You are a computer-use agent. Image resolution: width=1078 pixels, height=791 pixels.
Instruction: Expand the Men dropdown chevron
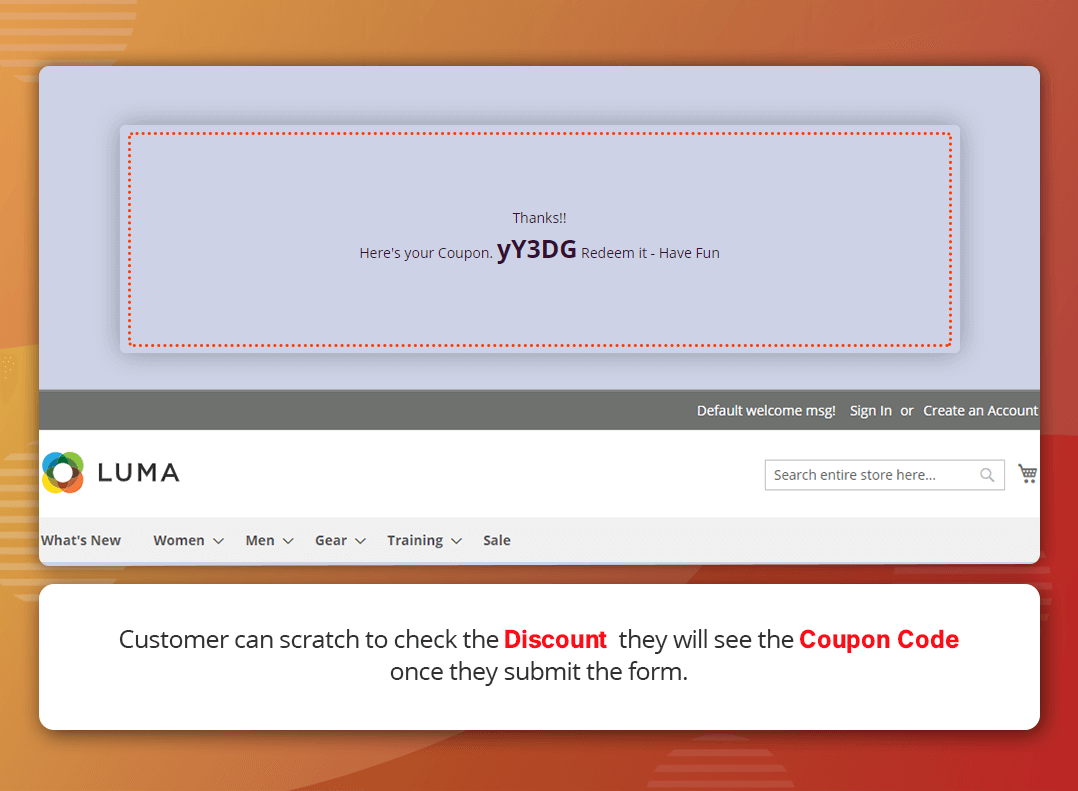[x=288, y=541]
